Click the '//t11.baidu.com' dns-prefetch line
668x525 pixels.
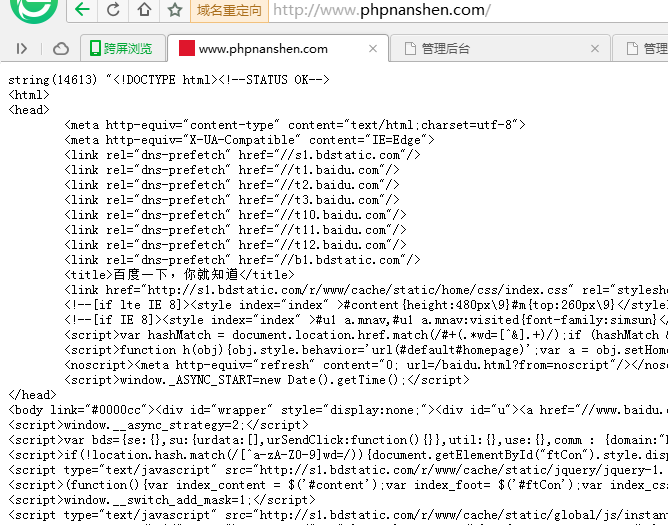coord(235,230)
